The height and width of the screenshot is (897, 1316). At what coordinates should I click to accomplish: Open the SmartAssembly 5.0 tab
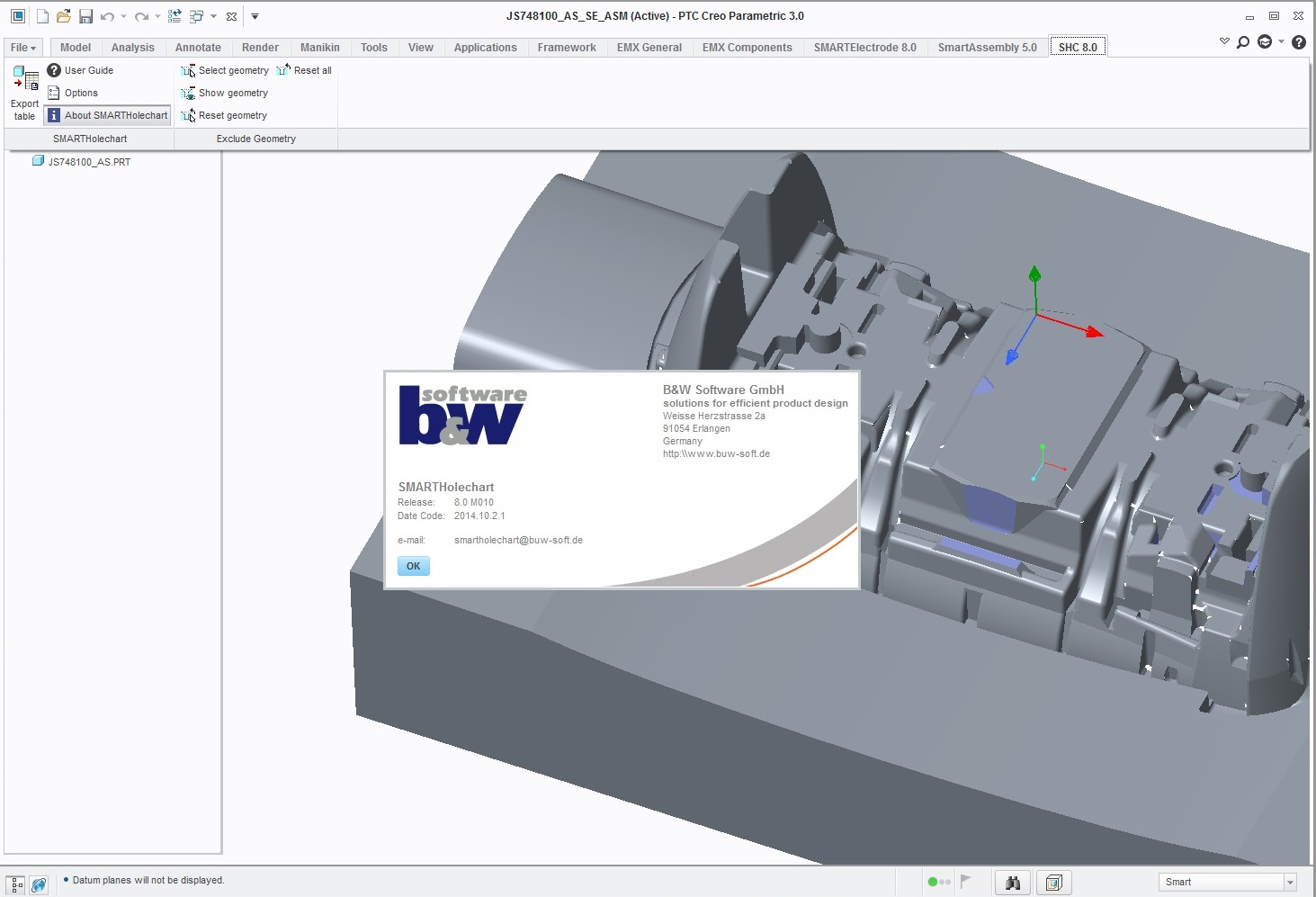988,48
